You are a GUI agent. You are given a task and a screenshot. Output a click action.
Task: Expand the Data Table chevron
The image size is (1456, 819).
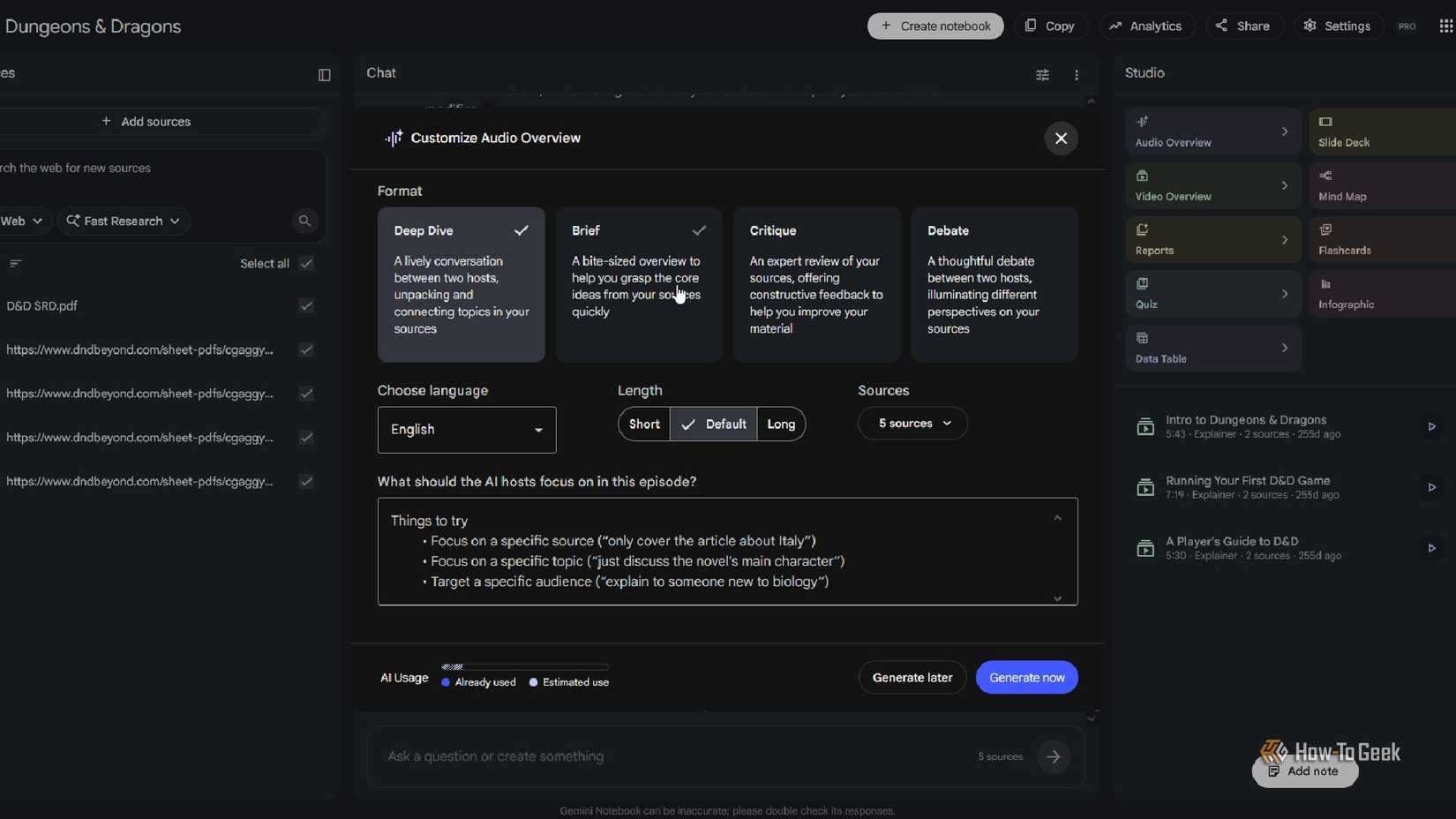(1284, 348)
